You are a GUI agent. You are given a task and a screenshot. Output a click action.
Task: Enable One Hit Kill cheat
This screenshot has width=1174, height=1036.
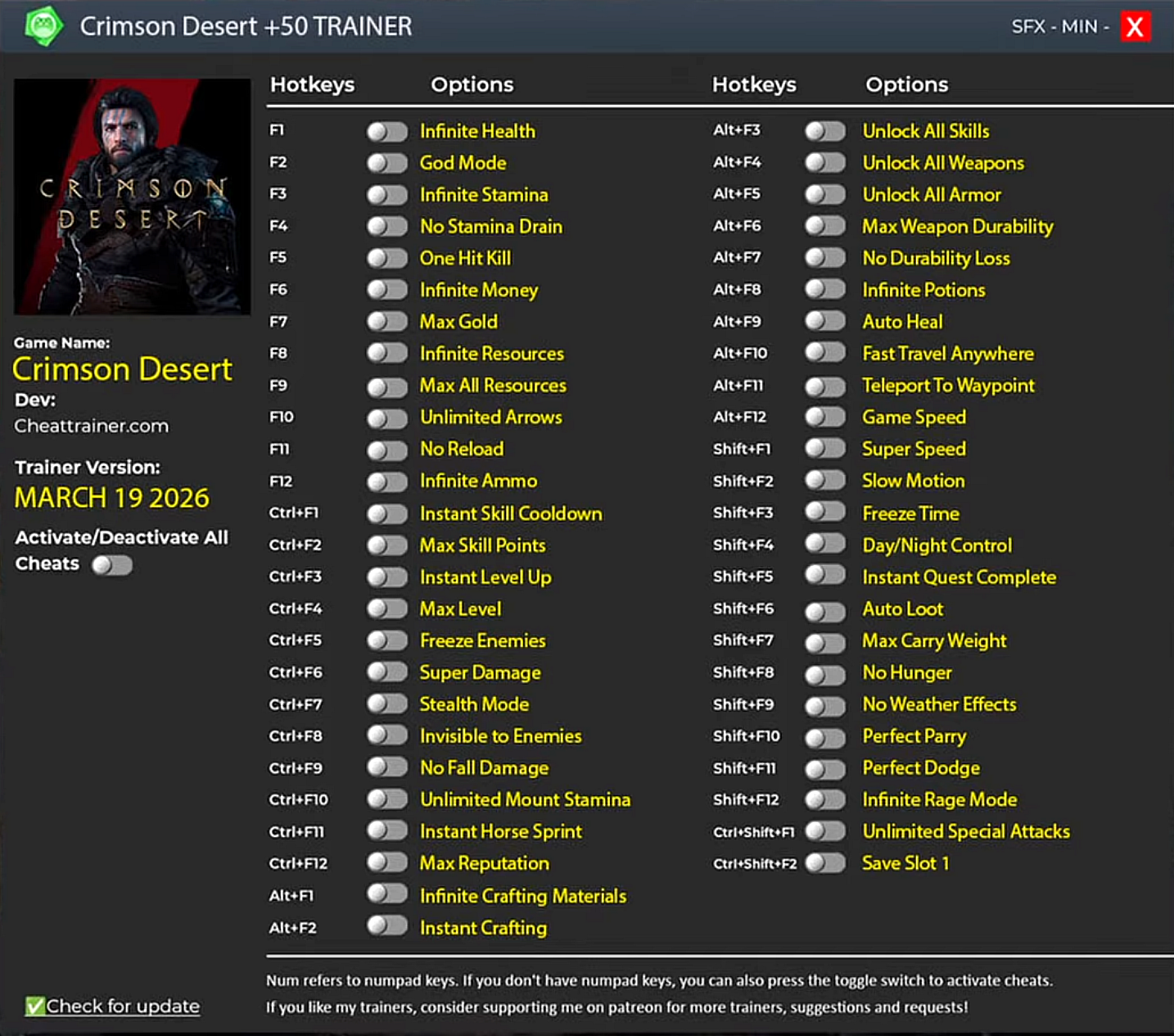click(387, 259)
